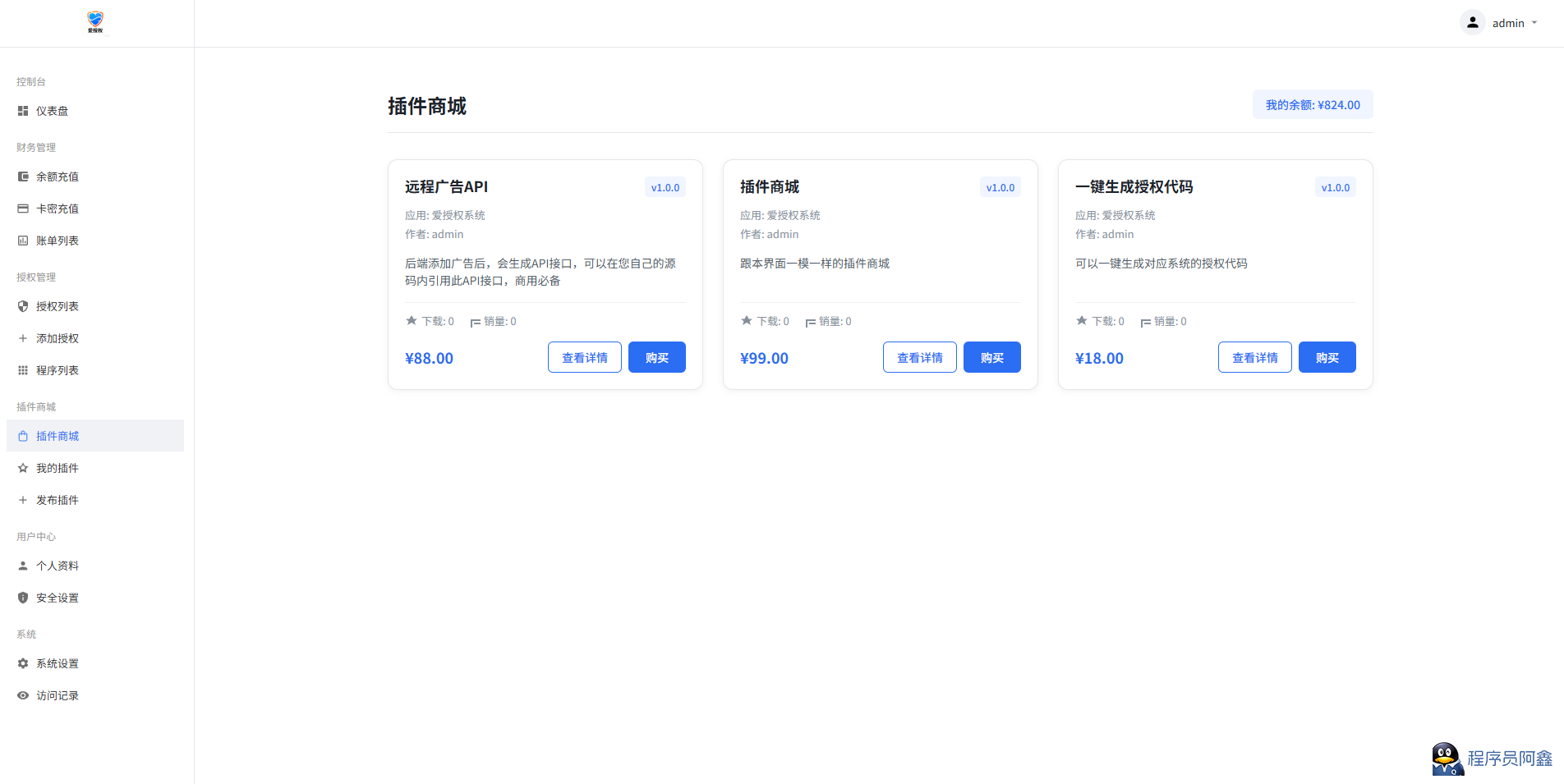Open 个人资料 menu item
This screenshot has width=1564, height=784.
57,566
